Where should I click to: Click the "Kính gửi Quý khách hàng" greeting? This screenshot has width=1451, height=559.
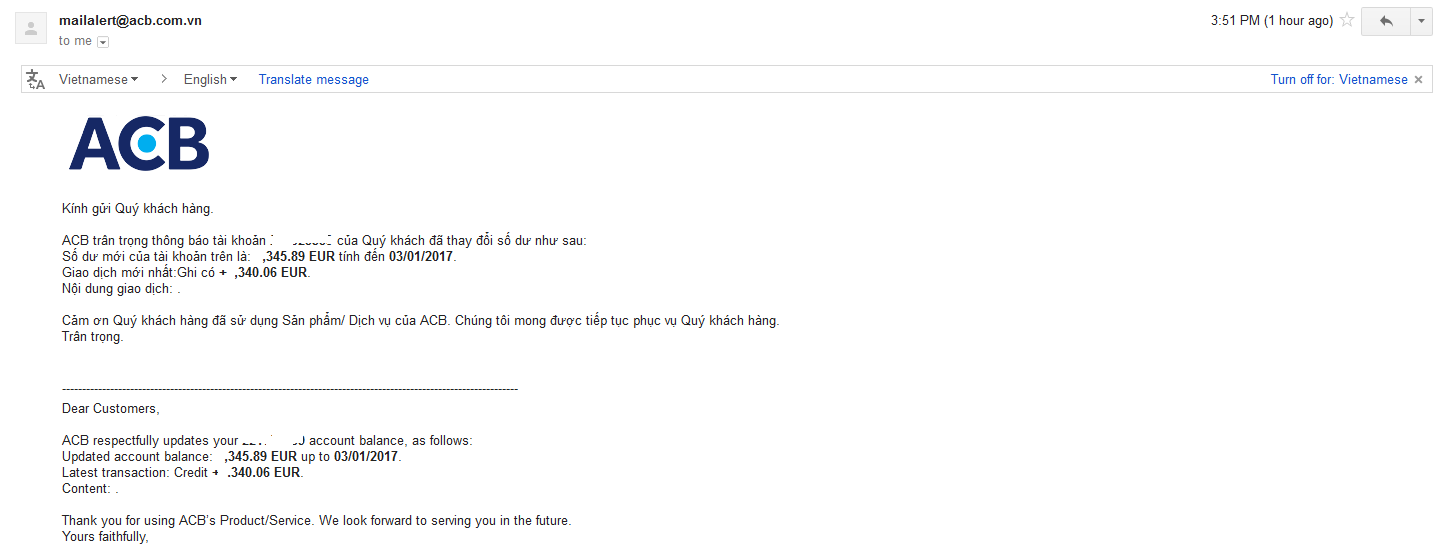click(137, 209)
